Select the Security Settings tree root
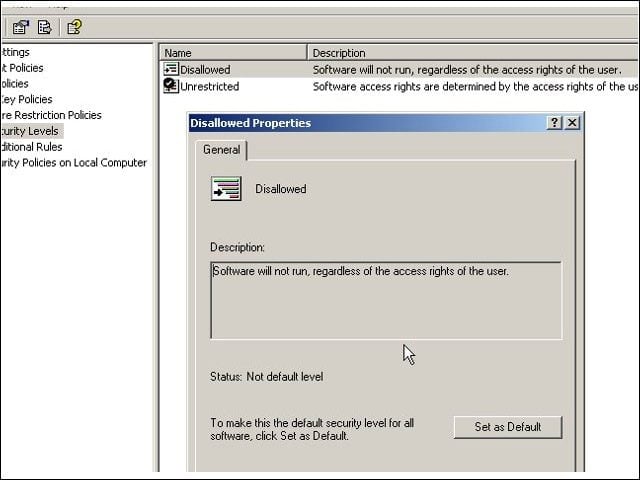The width and height of the screenshot is (640, 480). click(x=15, y=52)
